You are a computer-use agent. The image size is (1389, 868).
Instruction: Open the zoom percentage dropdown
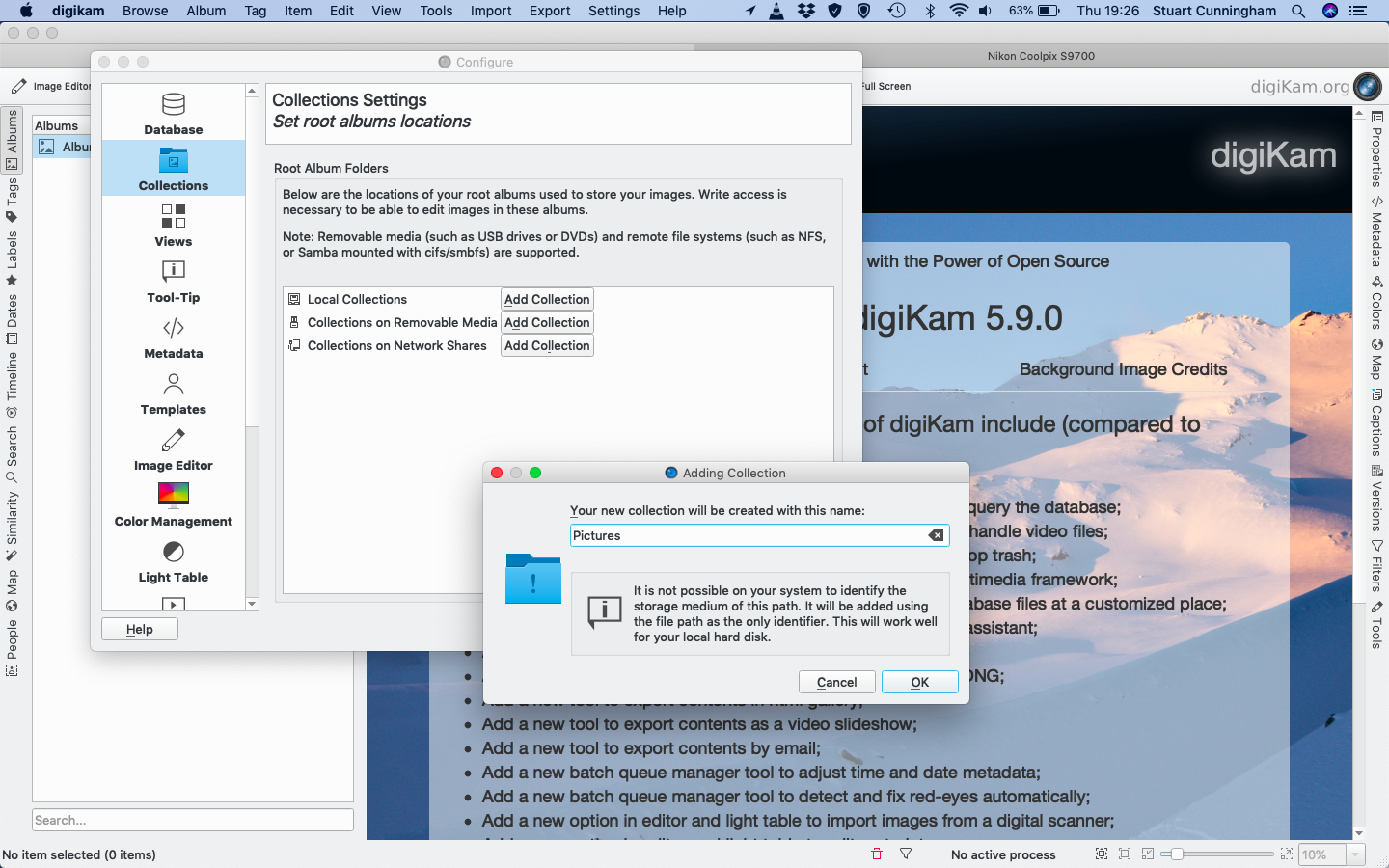pos(1355,854)
